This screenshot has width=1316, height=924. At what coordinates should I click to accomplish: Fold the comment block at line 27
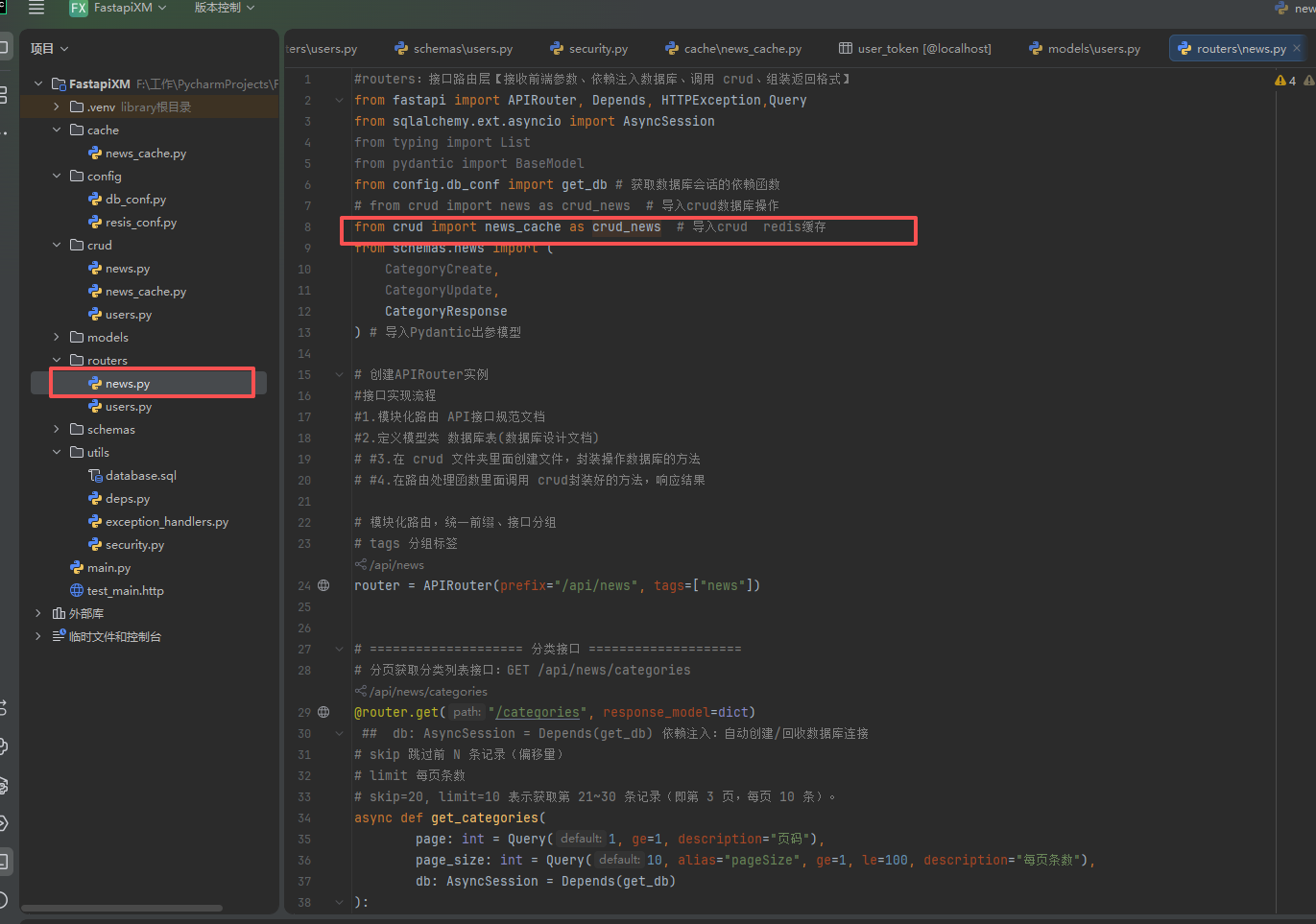coord(339,649)
